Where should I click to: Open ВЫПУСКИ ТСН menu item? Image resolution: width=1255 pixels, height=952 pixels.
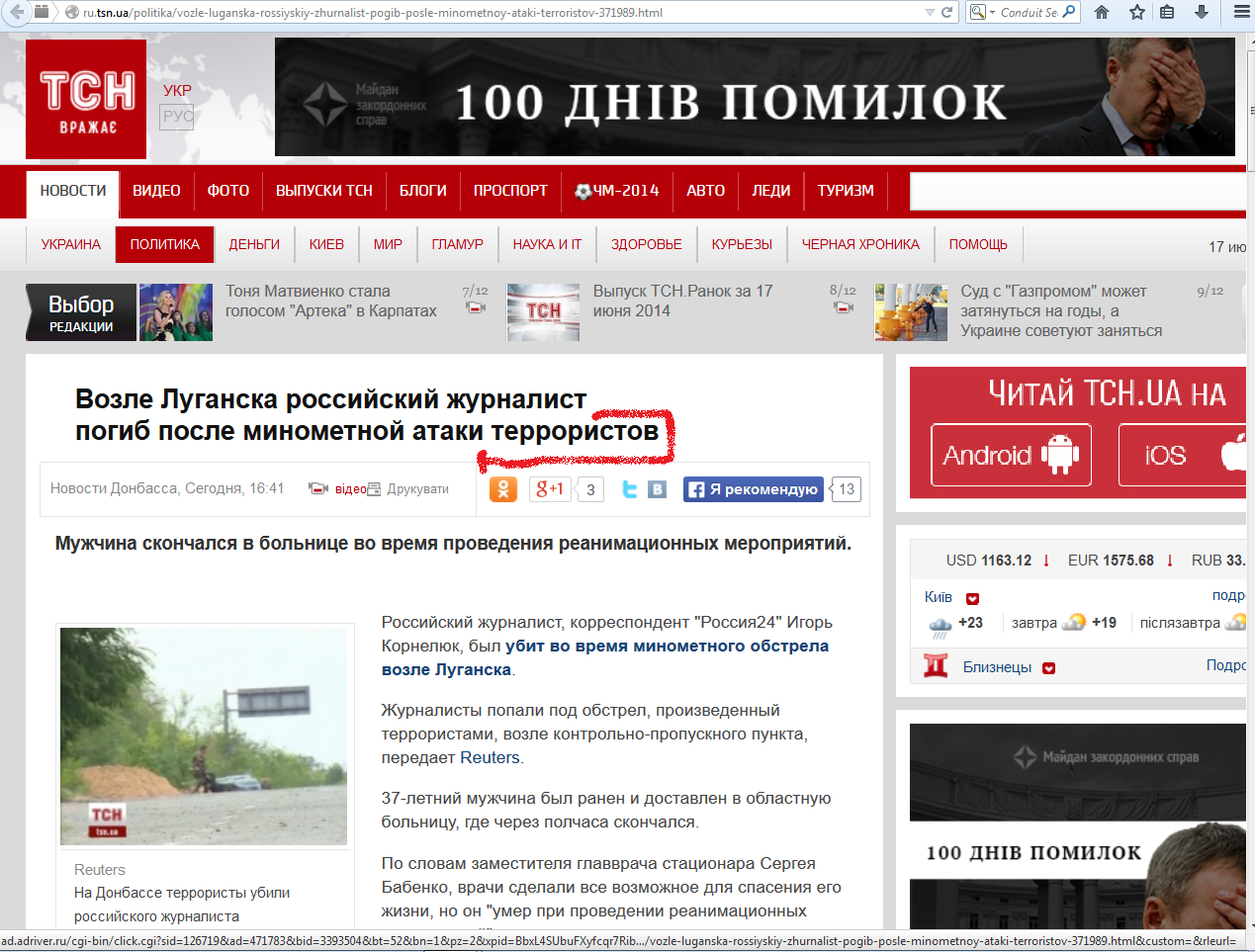tap(324, 191)
